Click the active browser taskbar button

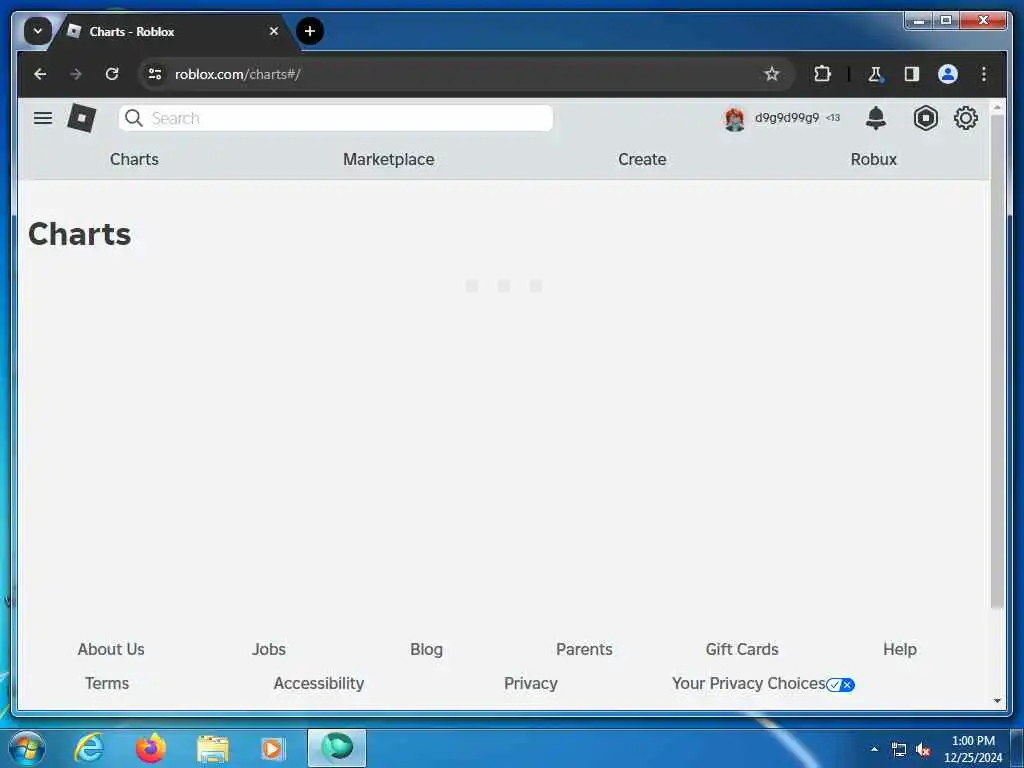pos(336,748)
